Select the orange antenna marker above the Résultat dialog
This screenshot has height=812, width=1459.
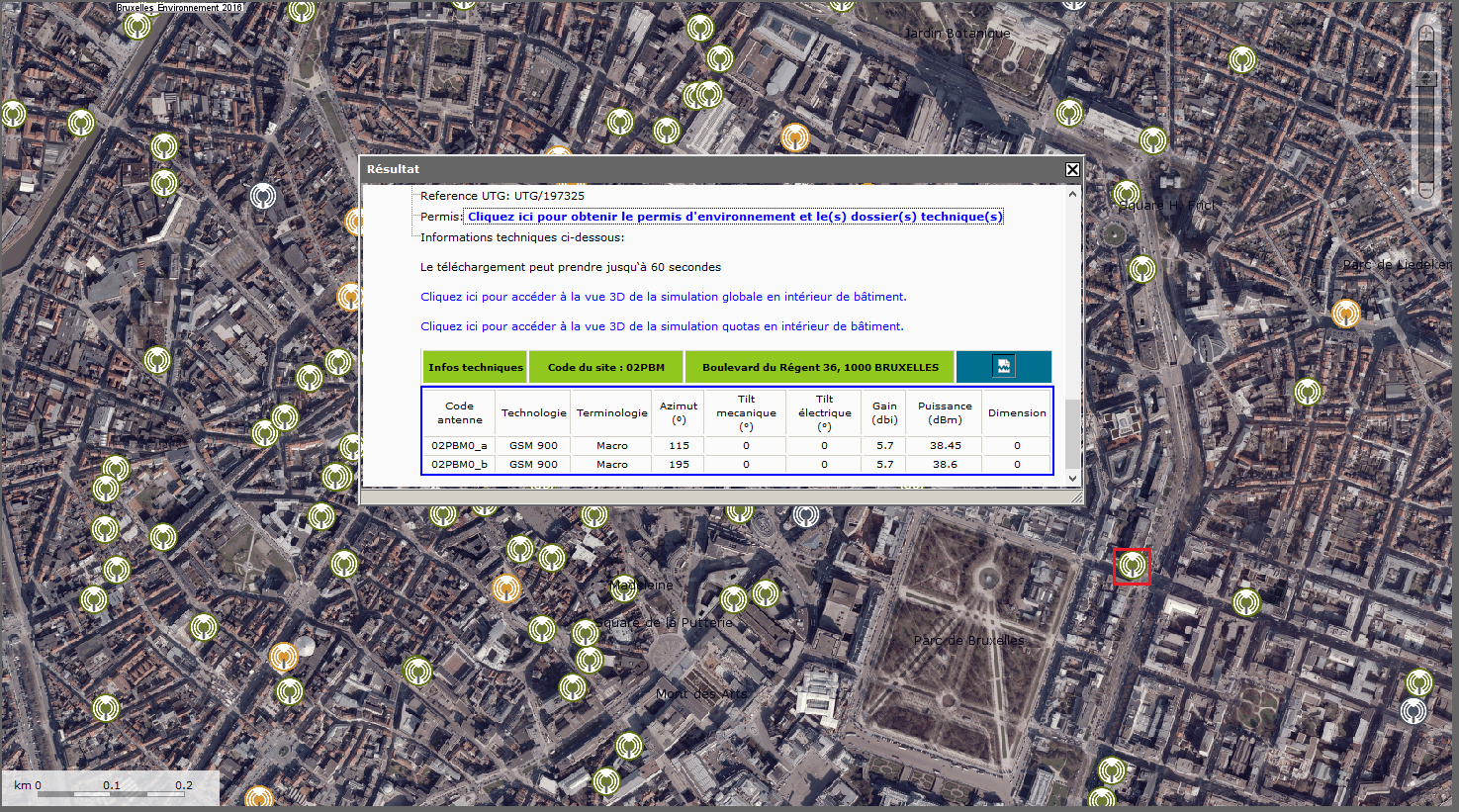click(795, 137)
